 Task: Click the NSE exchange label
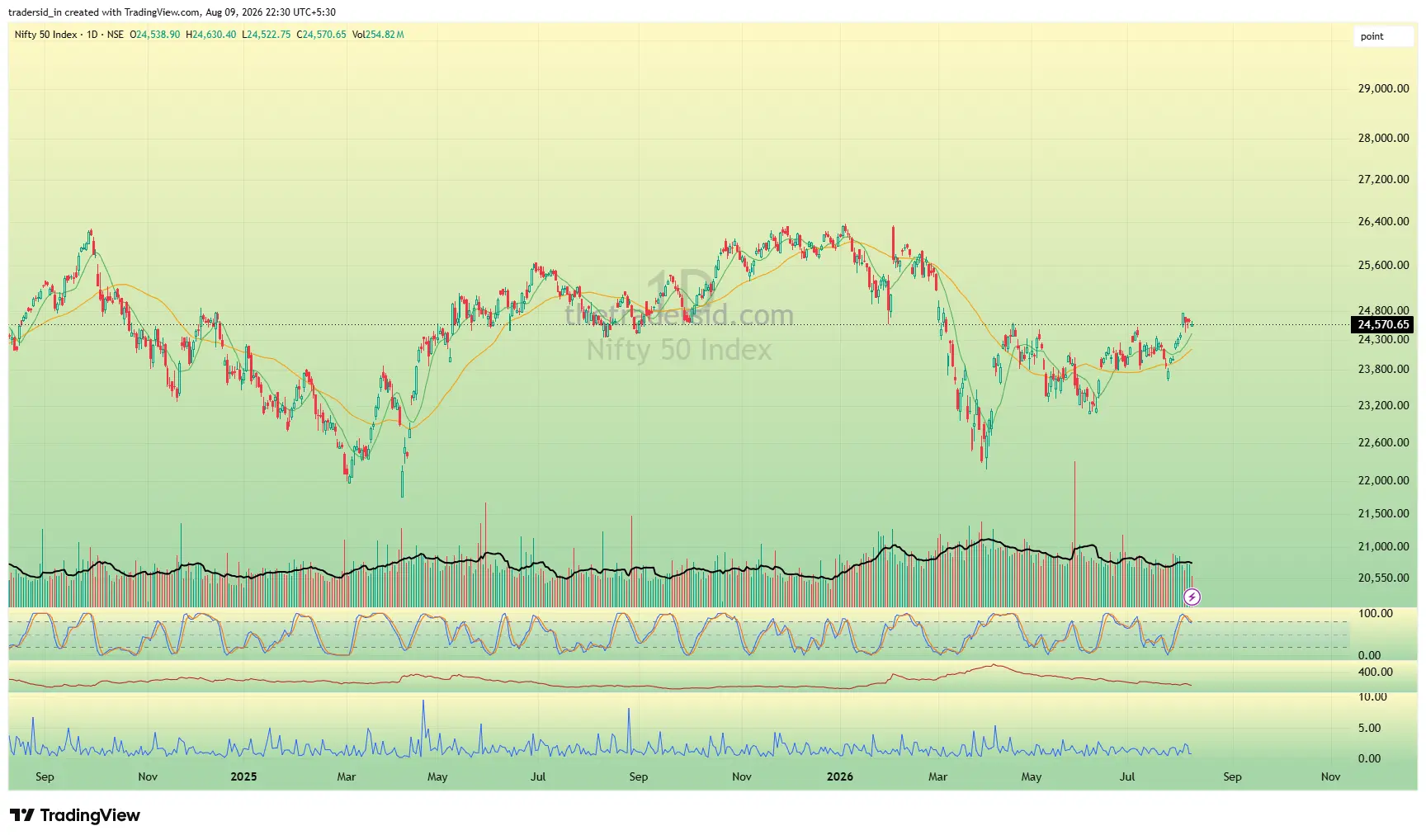(116, 35)
